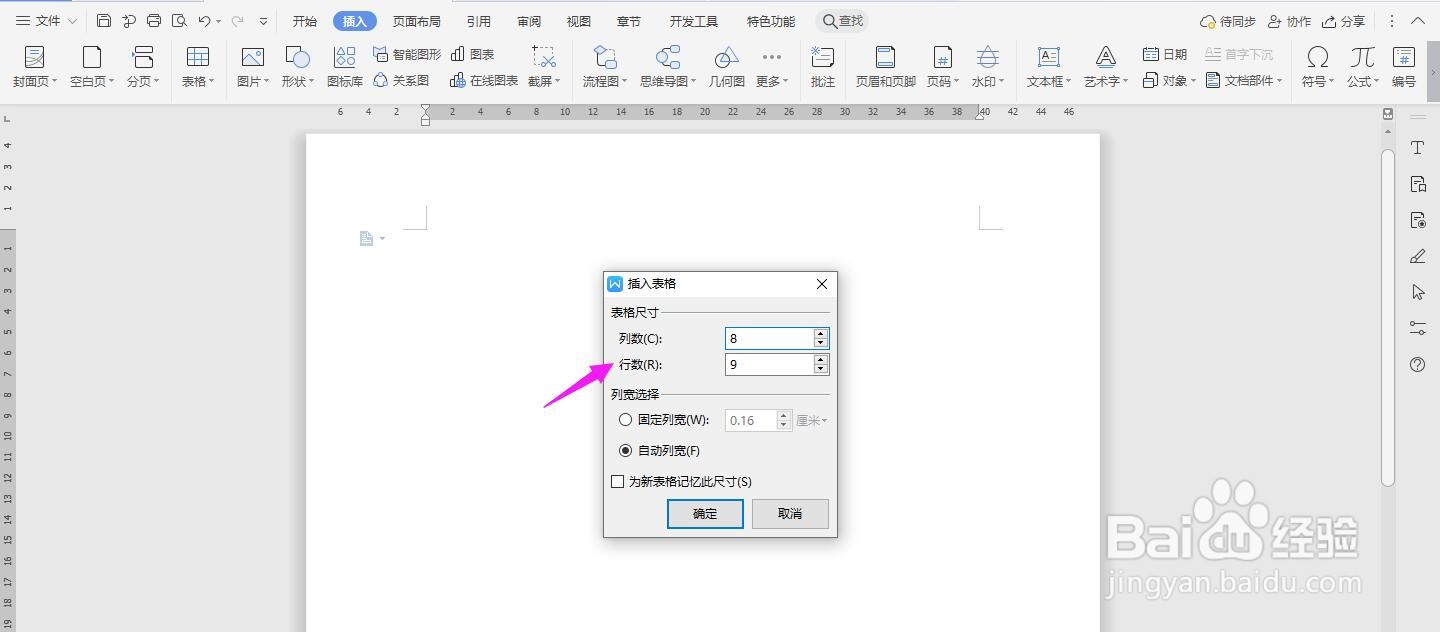Open the 图片 picture insert tool
1440x632 pixels.
[249, 67]
